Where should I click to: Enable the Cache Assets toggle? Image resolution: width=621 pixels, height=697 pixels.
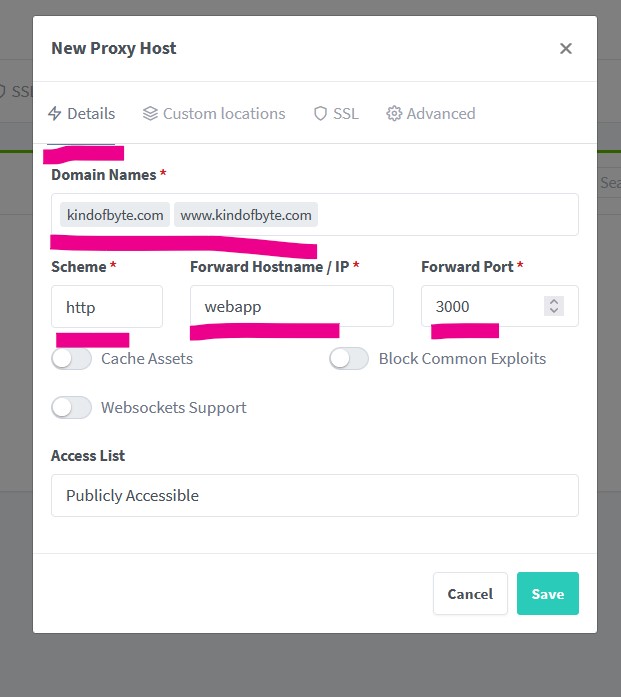[71, 359]
